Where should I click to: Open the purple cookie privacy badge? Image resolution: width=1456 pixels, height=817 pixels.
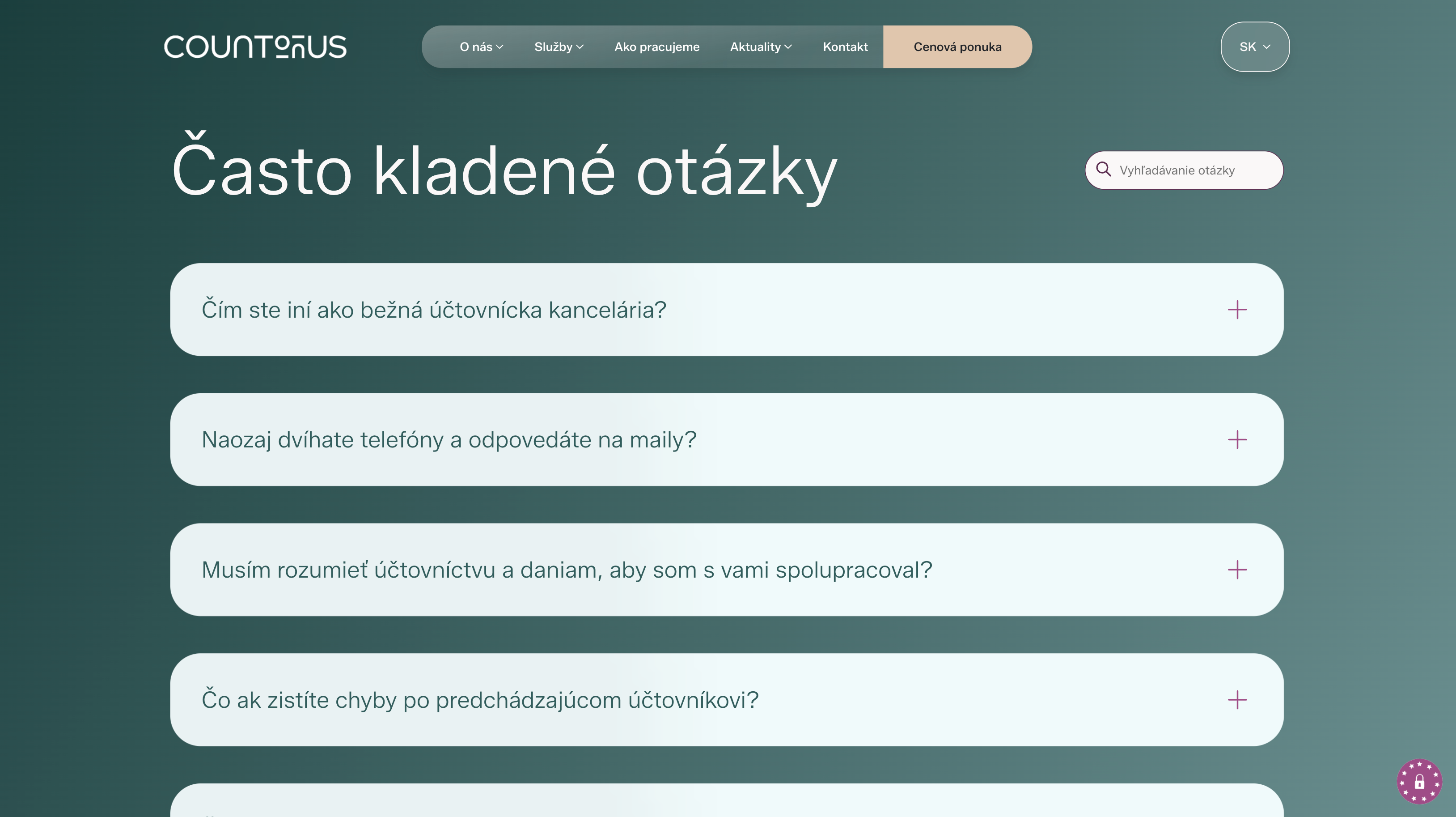point(1419,781)
